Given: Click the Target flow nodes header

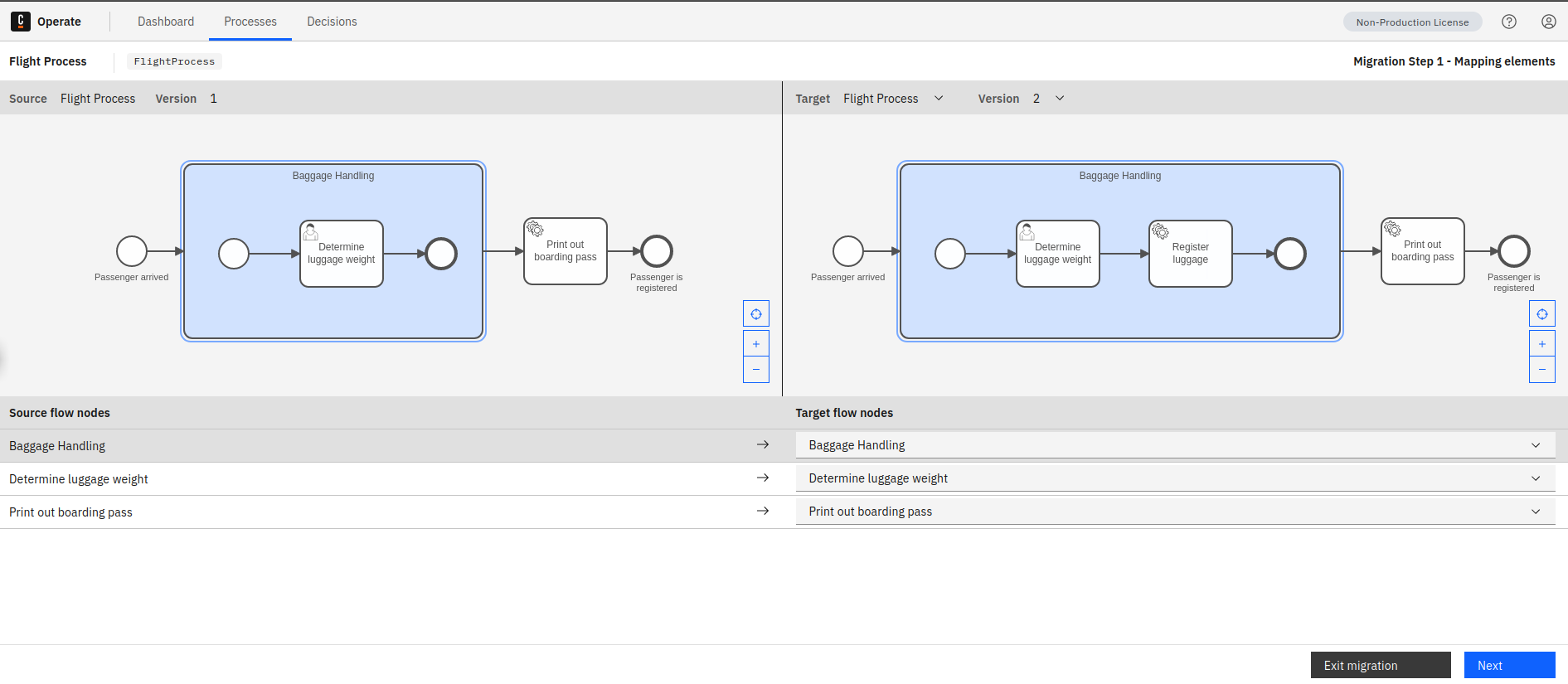Looking at the screenshot, I should point(844,413).
